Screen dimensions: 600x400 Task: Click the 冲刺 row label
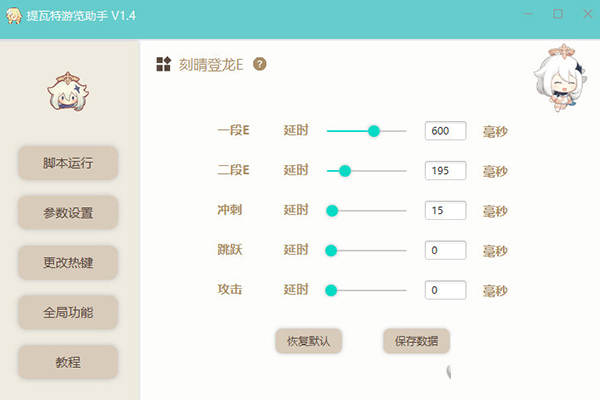tap(230, 210)
